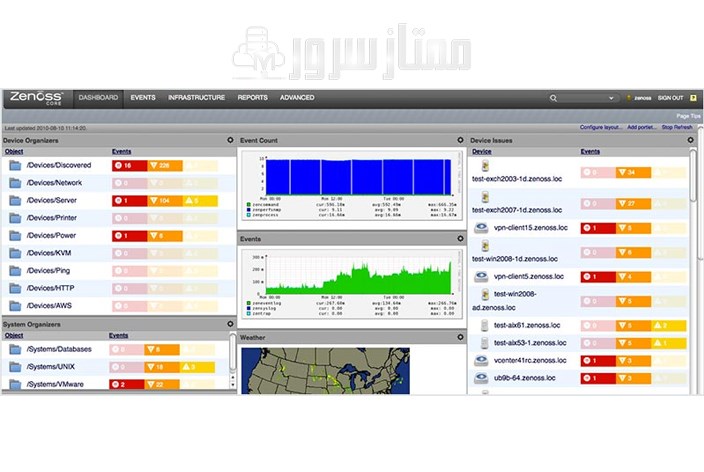Open vpn-client5.zenoss.loc device link
Viewport: 704px width, 472px height.
pyautogui.click(x=529, y=276)
